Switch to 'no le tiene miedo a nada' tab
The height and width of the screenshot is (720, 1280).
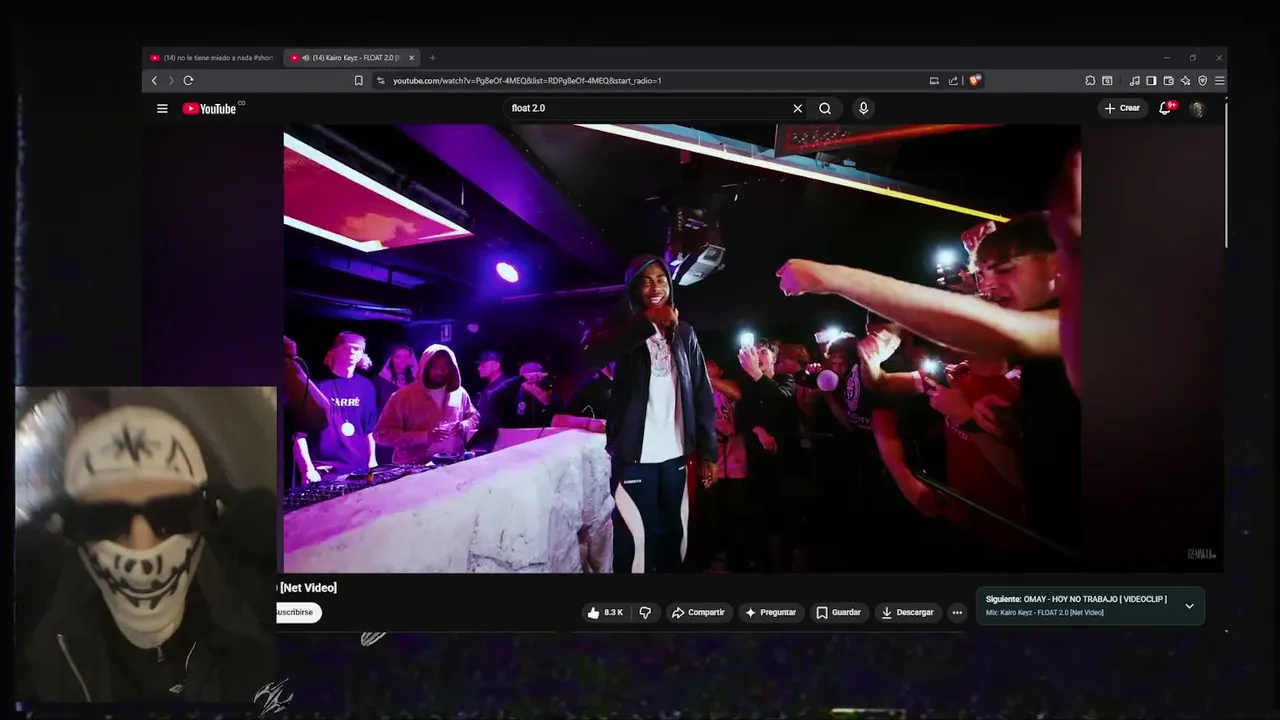pos(212,58)
